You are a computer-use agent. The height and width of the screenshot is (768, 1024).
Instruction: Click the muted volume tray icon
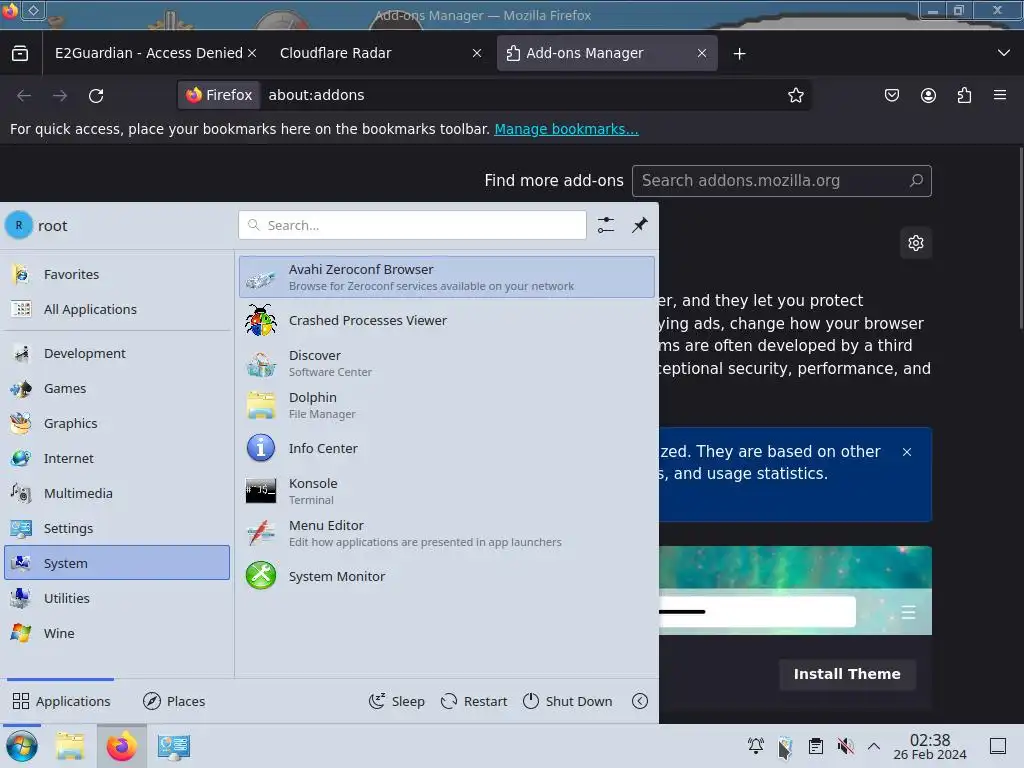click(x=845, y=746)
